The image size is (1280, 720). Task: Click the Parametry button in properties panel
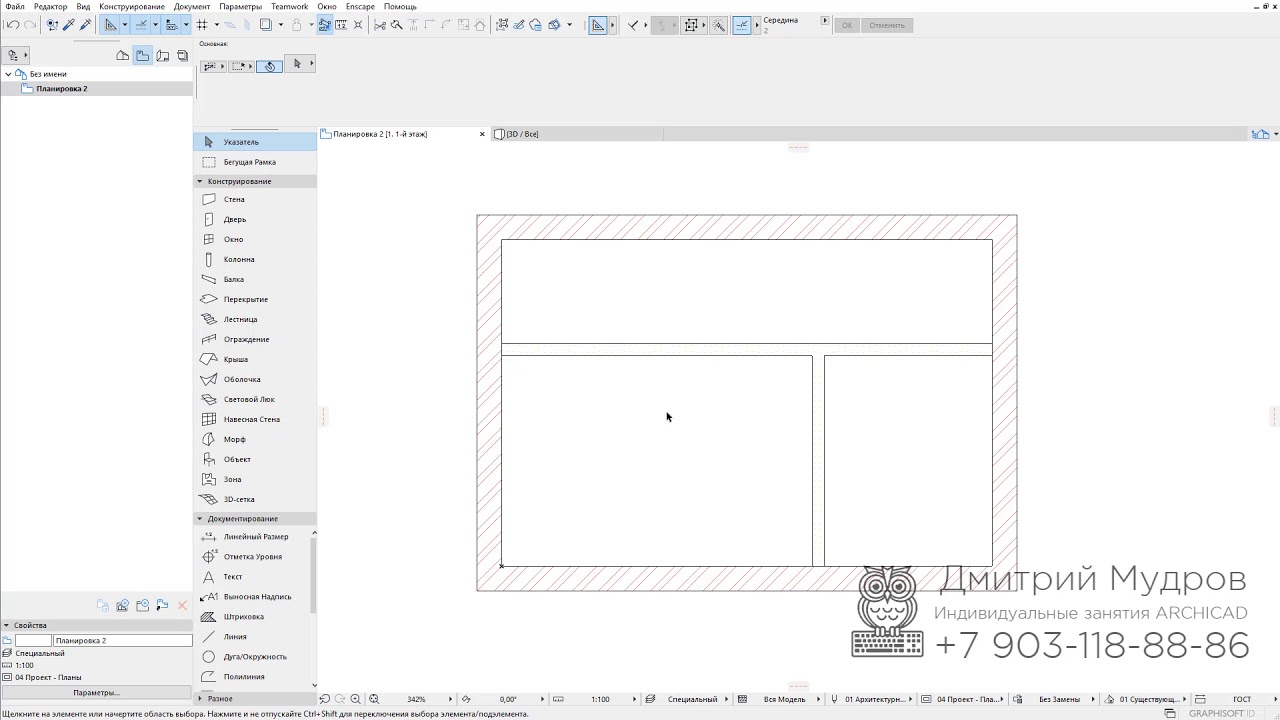click(97, 692)
